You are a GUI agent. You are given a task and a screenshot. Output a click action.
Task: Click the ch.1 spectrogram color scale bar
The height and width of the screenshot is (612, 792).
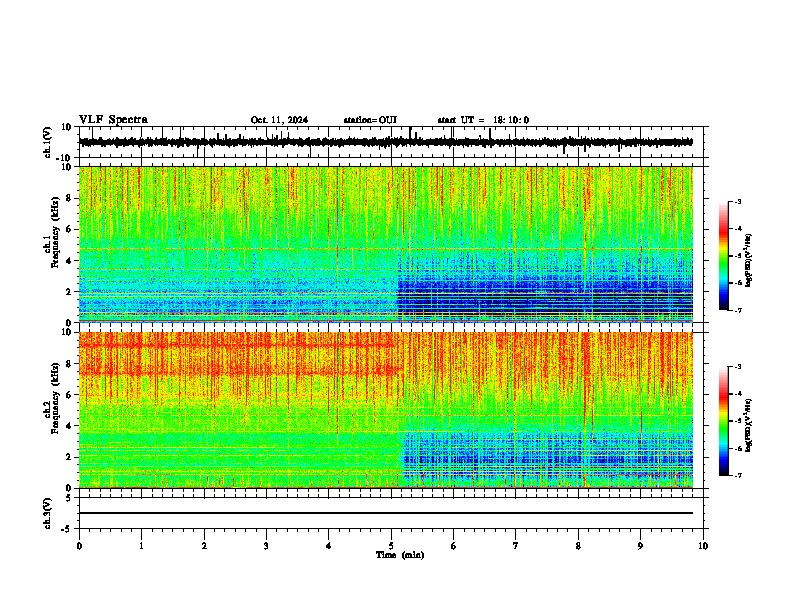pos(723,256)
